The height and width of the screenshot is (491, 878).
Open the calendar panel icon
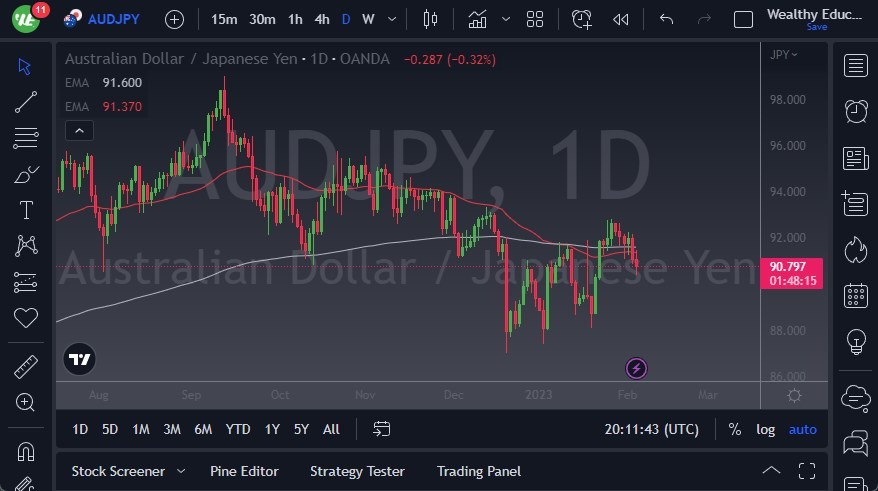tap(855, 295)
